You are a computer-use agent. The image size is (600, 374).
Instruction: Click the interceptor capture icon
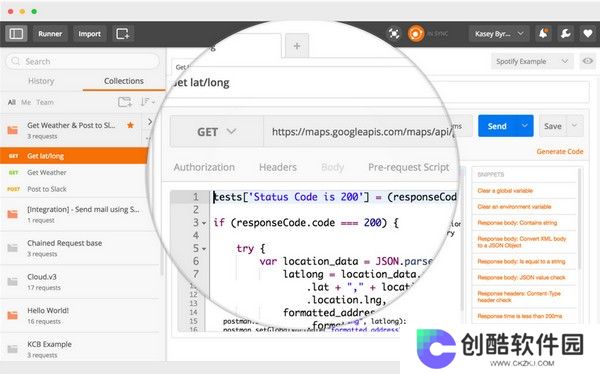[x=394, y=34]
